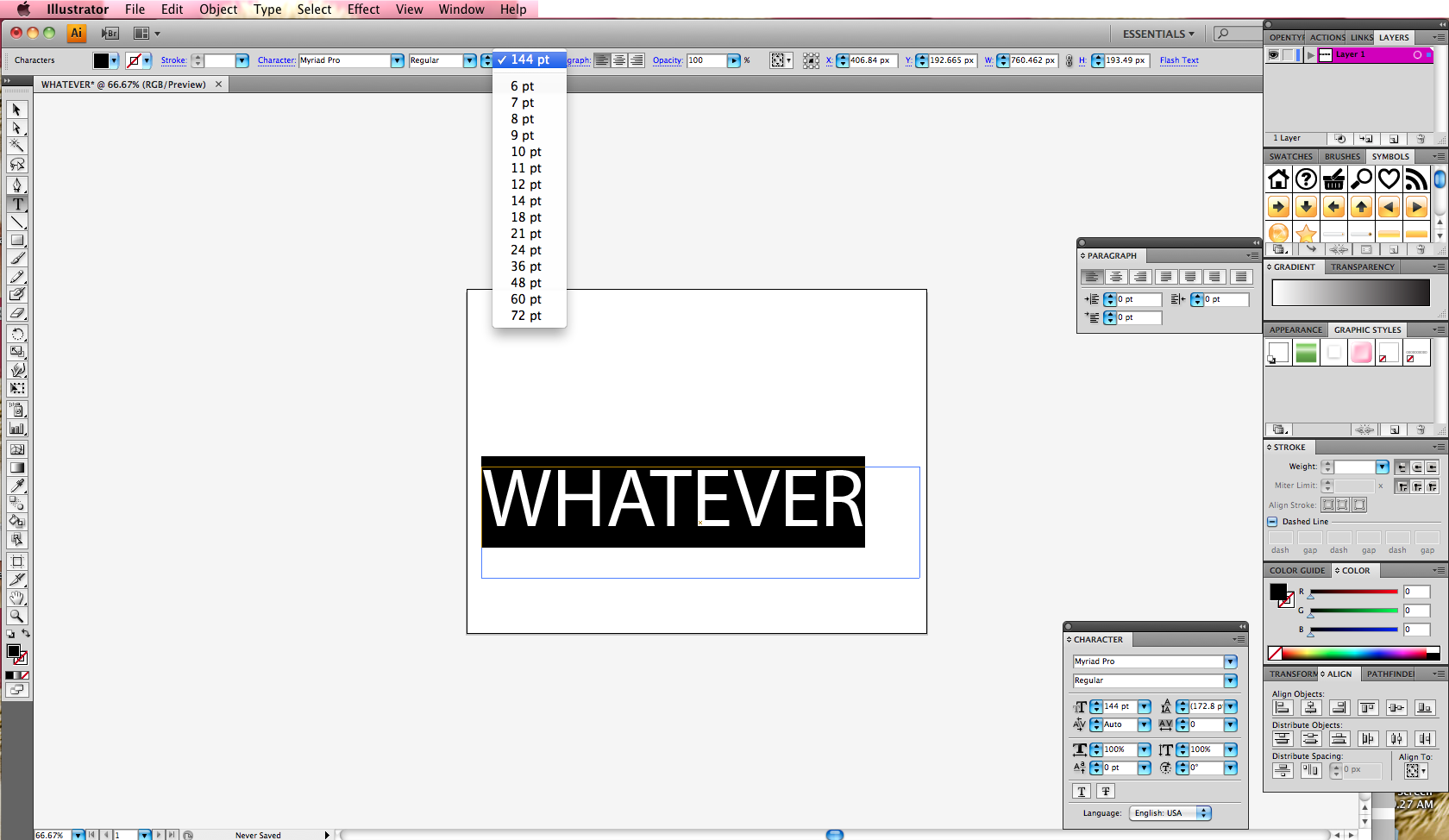Click the round cap button in Stroke panel
Viewport: 1449px width, 840px height.
[x=1416, y=467]
